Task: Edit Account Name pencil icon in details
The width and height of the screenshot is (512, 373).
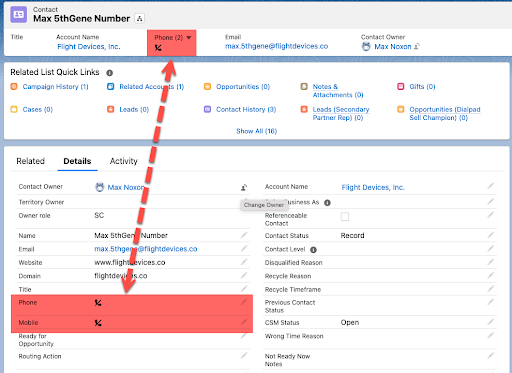Action: (x=491, y=186)
